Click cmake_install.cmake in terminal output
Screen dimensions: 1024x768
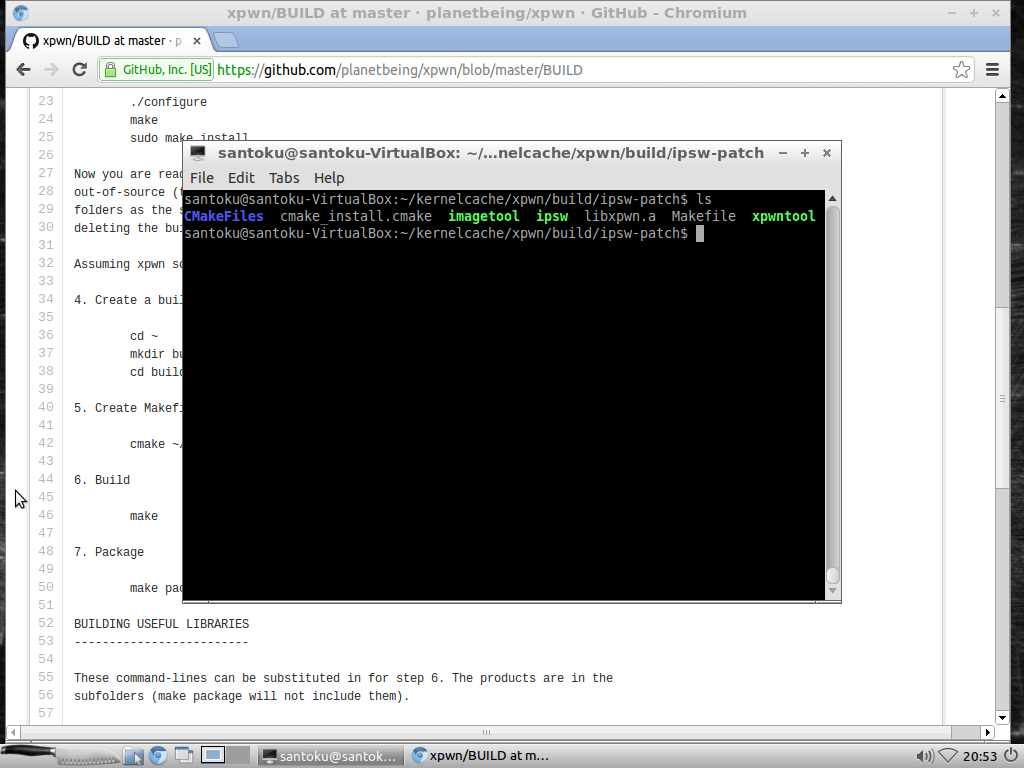(356, 216)
